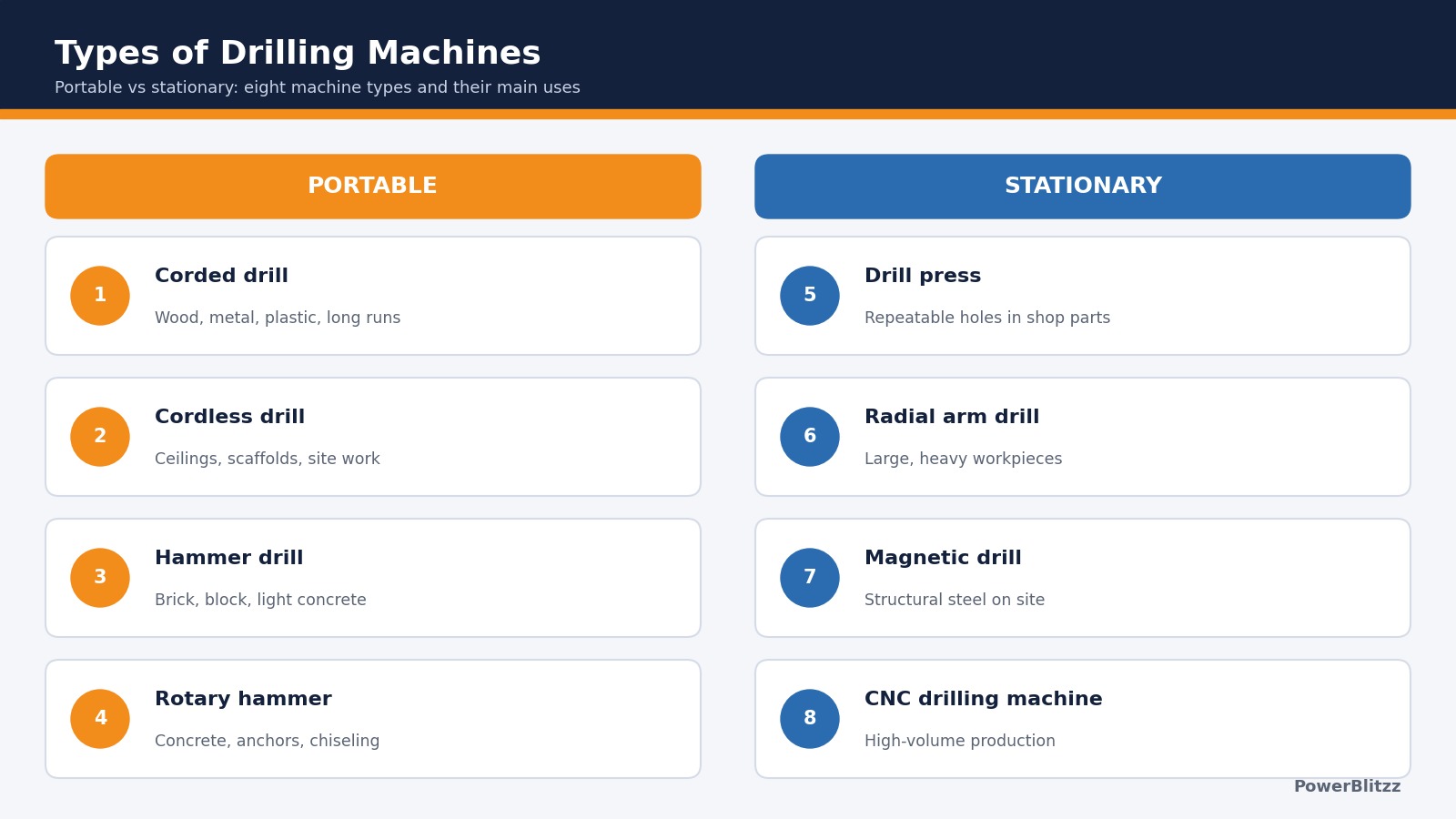Click the Rotary hammer title
The width and height of the screenshot is (1456, 819).
pos(243,700)
